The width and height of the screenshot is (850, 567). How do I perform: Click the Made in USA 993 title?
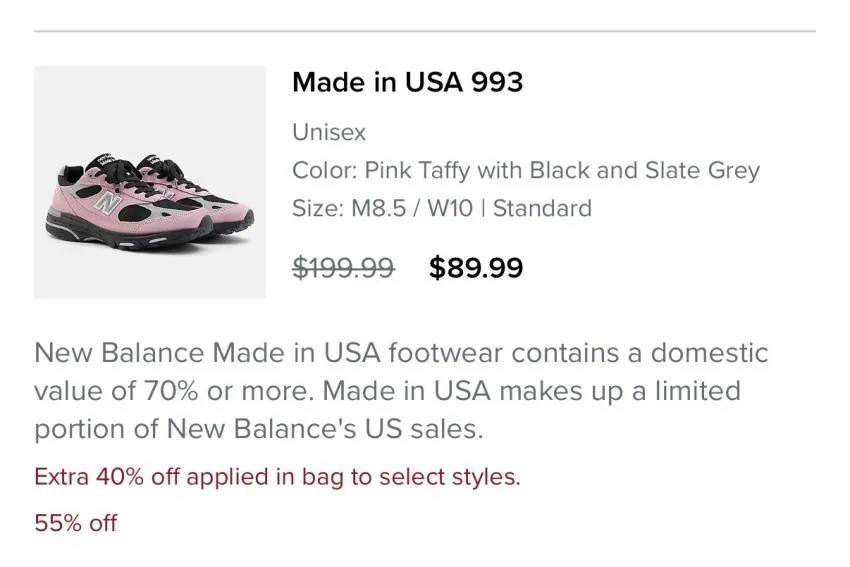pos(407,82)
